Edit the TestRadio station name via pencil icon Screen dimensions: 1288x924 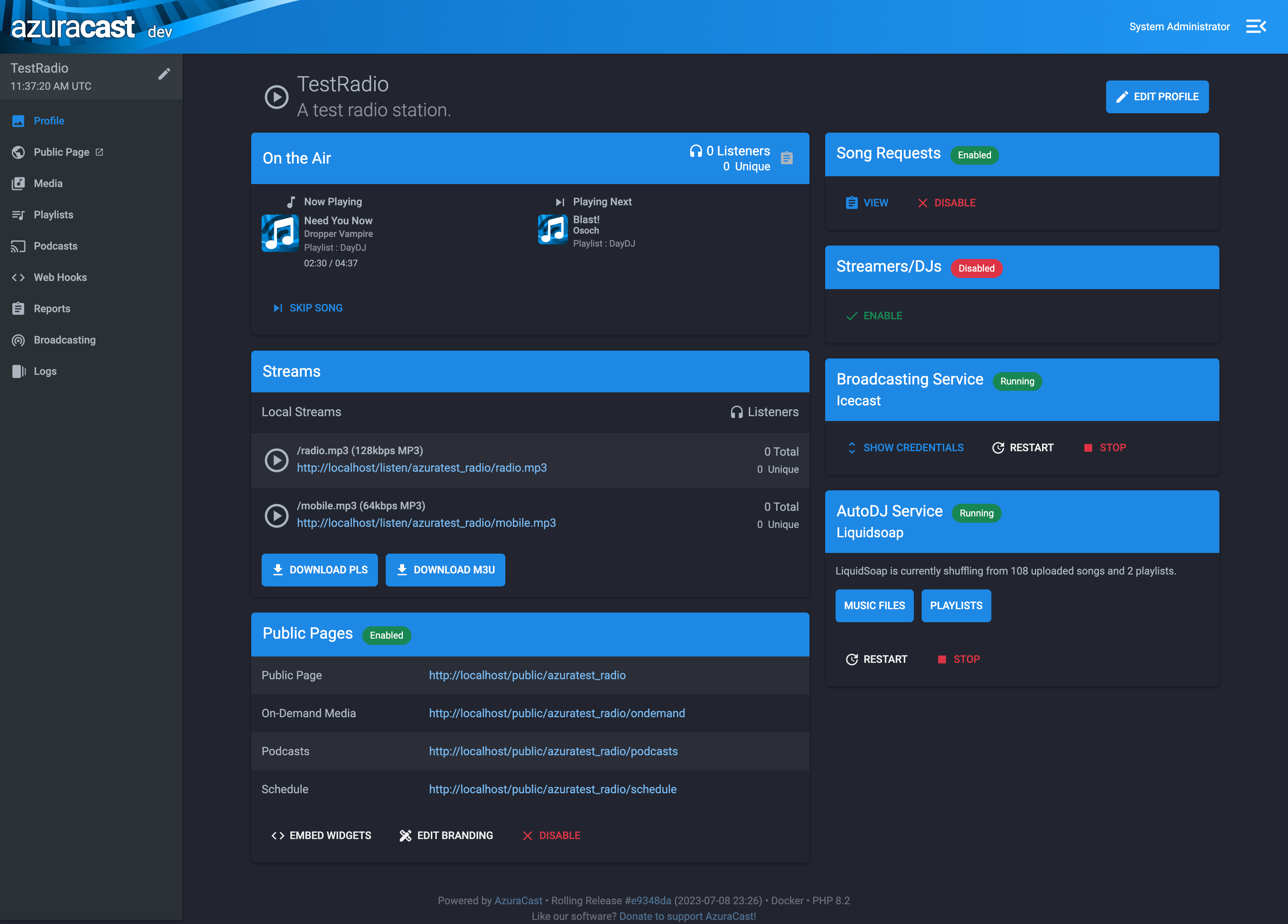(164, 73)
